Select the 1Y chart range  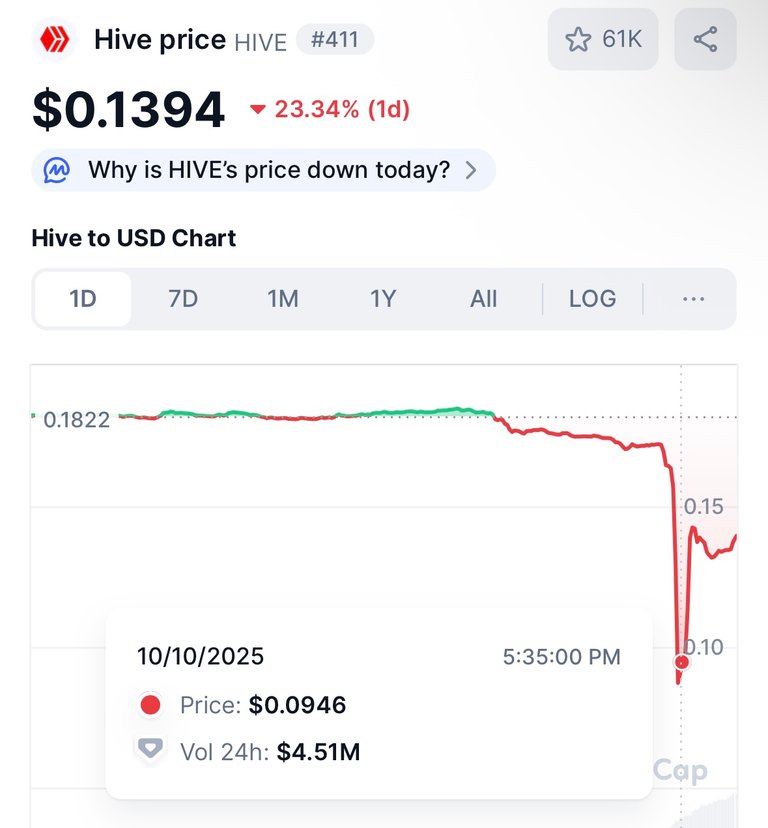[383, 299]
